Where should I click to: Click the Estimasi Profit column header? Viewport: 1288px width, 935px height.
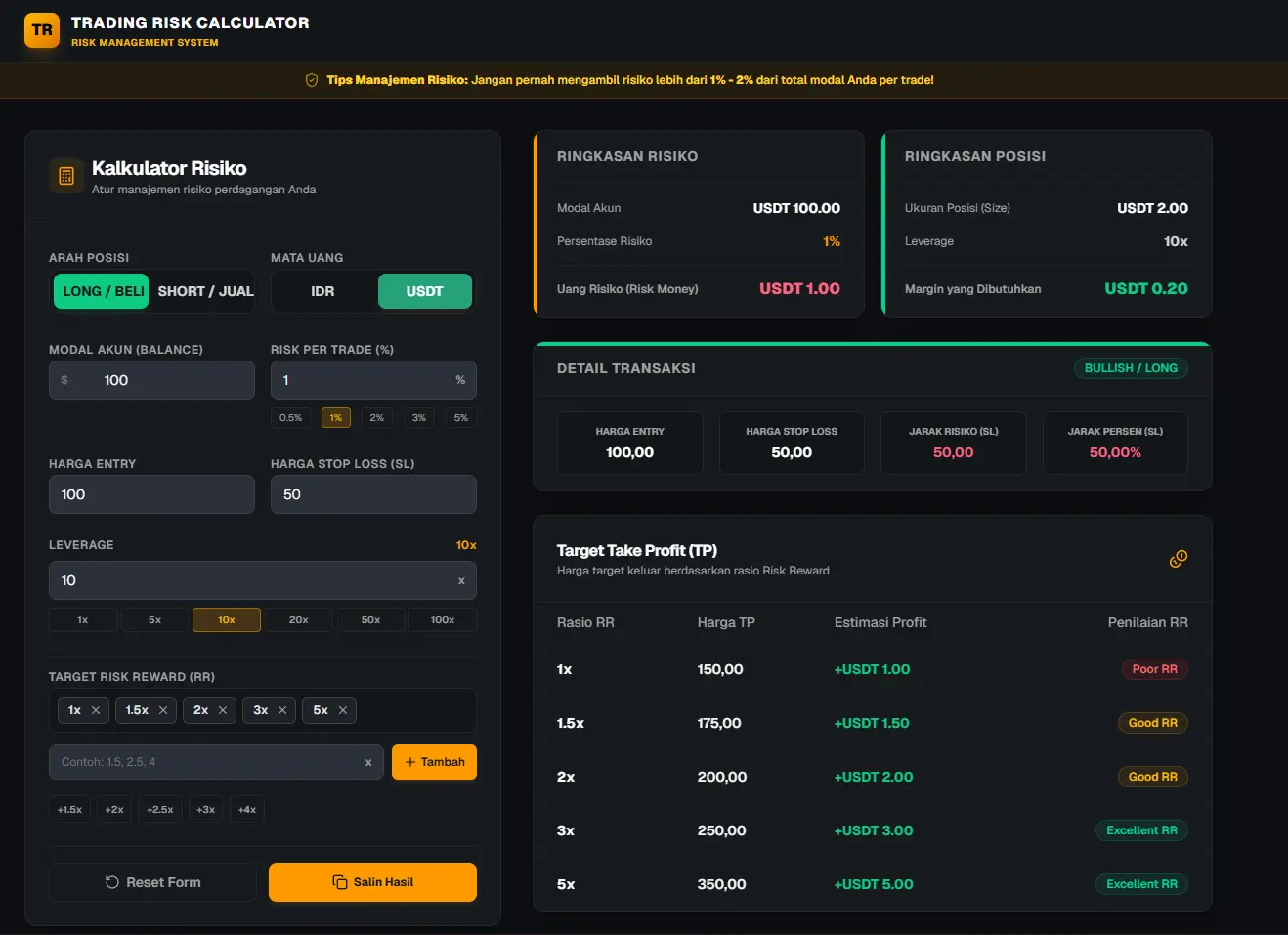[880, 622]
